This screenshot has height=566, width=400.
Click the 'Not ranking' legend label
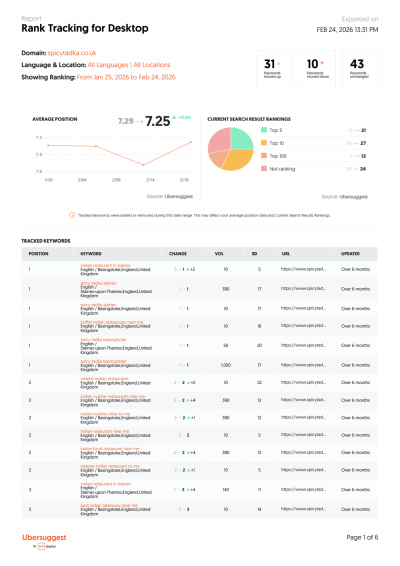[x=282, y=169]
